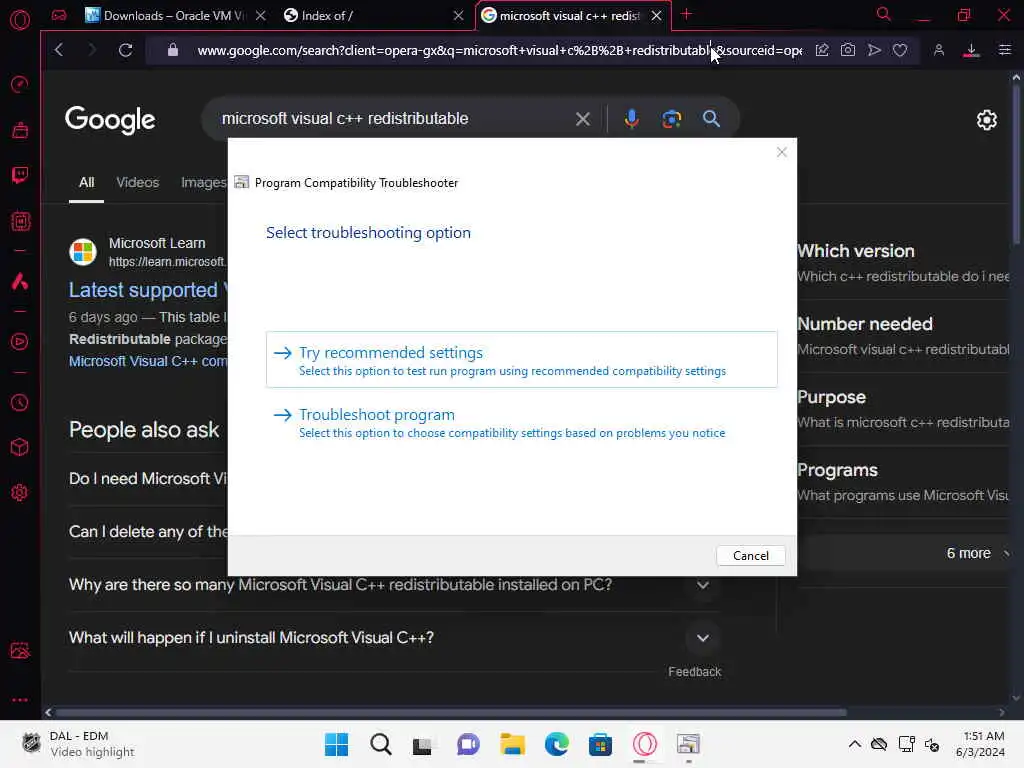Image resolution: width=1024 pixels, height=768 pixels.
Task: Open the Twitch sidebar icon
Action: (x=20, y=174)
